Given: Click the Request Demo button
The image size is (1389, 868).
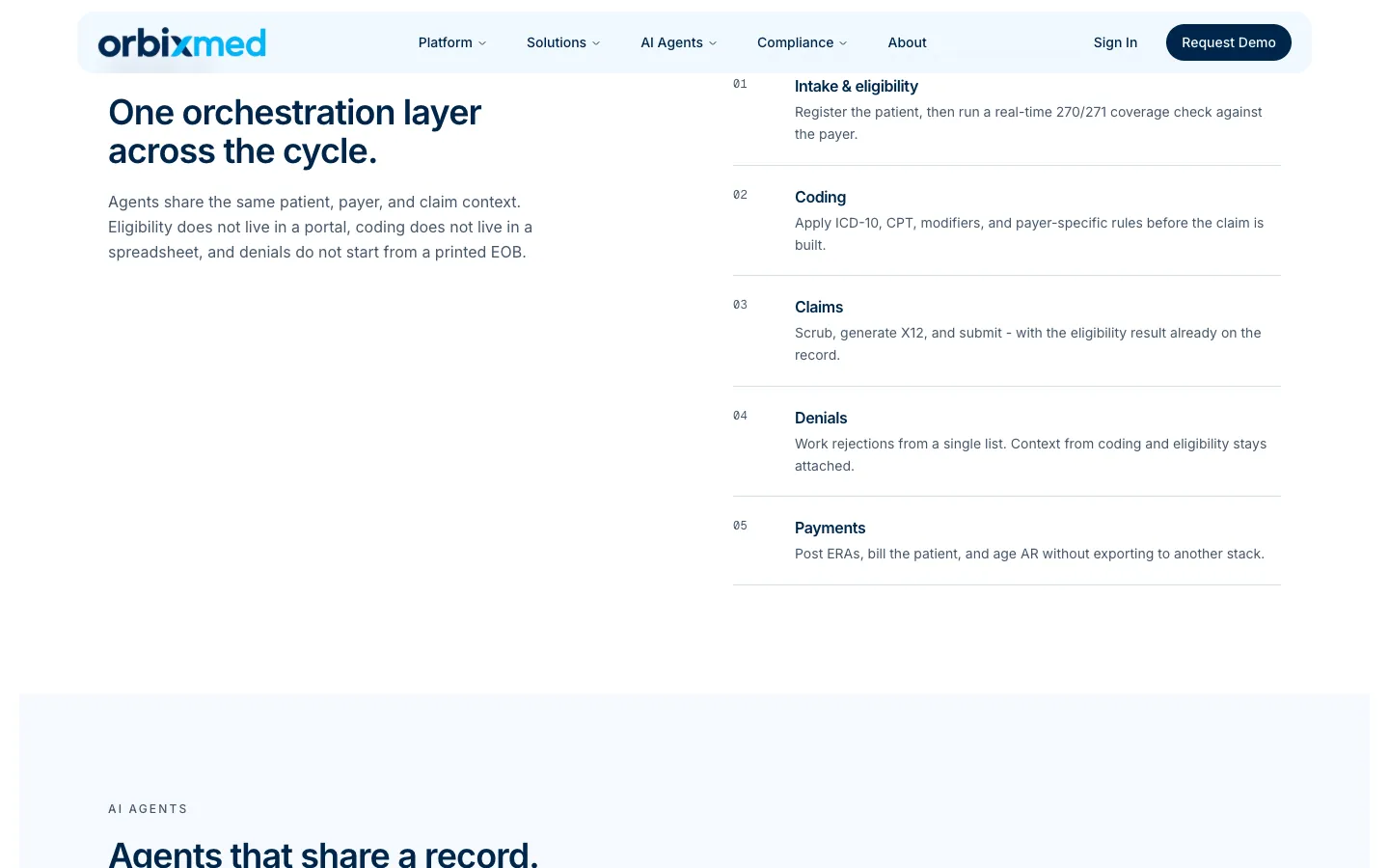Looking at the screenshot, I should (x=1229, y=42).
